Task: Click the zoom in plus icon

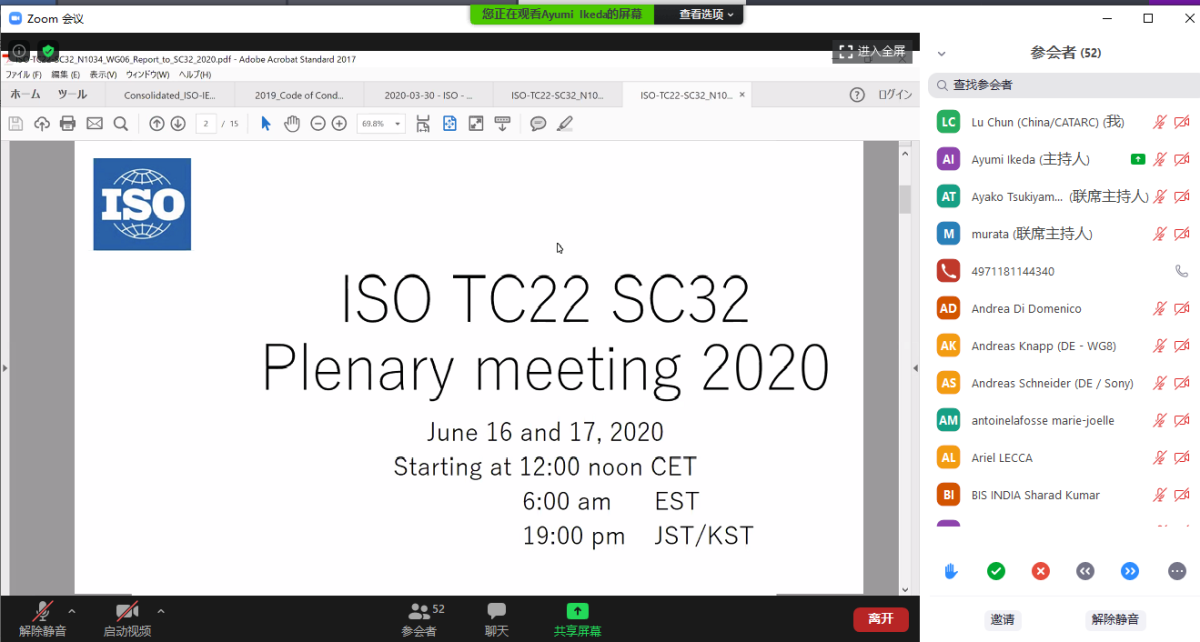Action: click(339, 124)
